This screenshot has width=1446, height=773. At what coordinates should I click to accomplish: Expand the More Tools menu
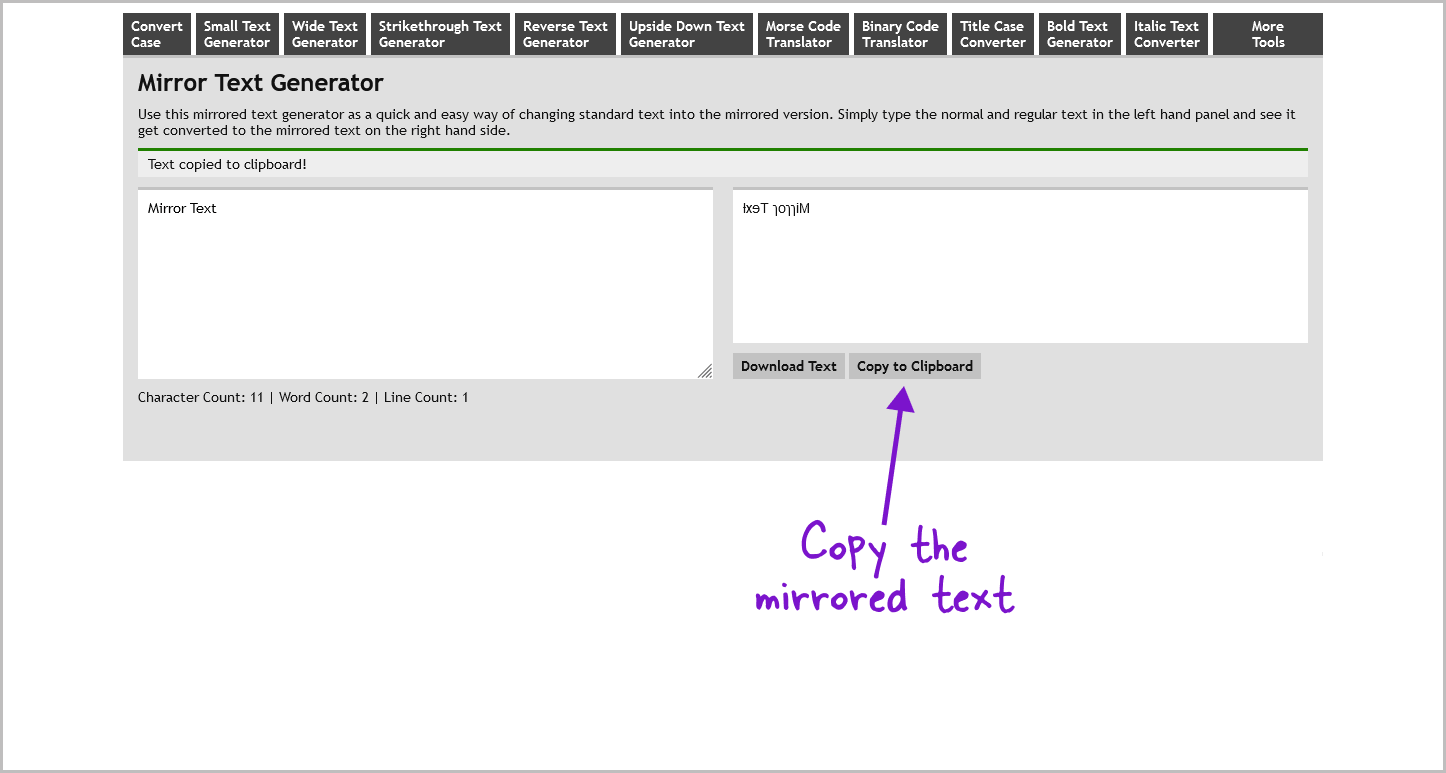pos(1267,34)
